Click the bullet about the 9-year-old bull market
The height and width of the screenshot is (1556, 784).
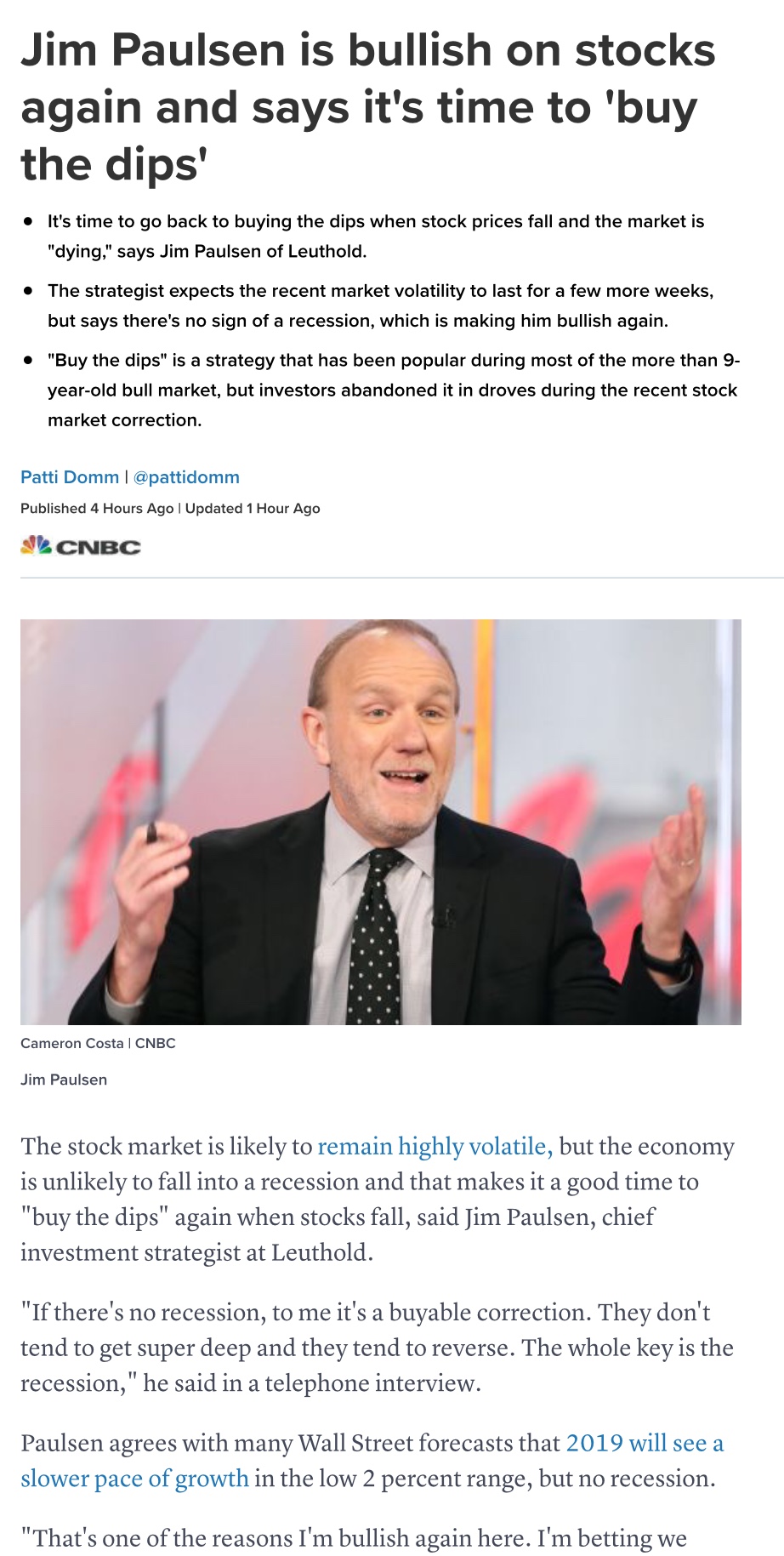click(x=393, y=390)
